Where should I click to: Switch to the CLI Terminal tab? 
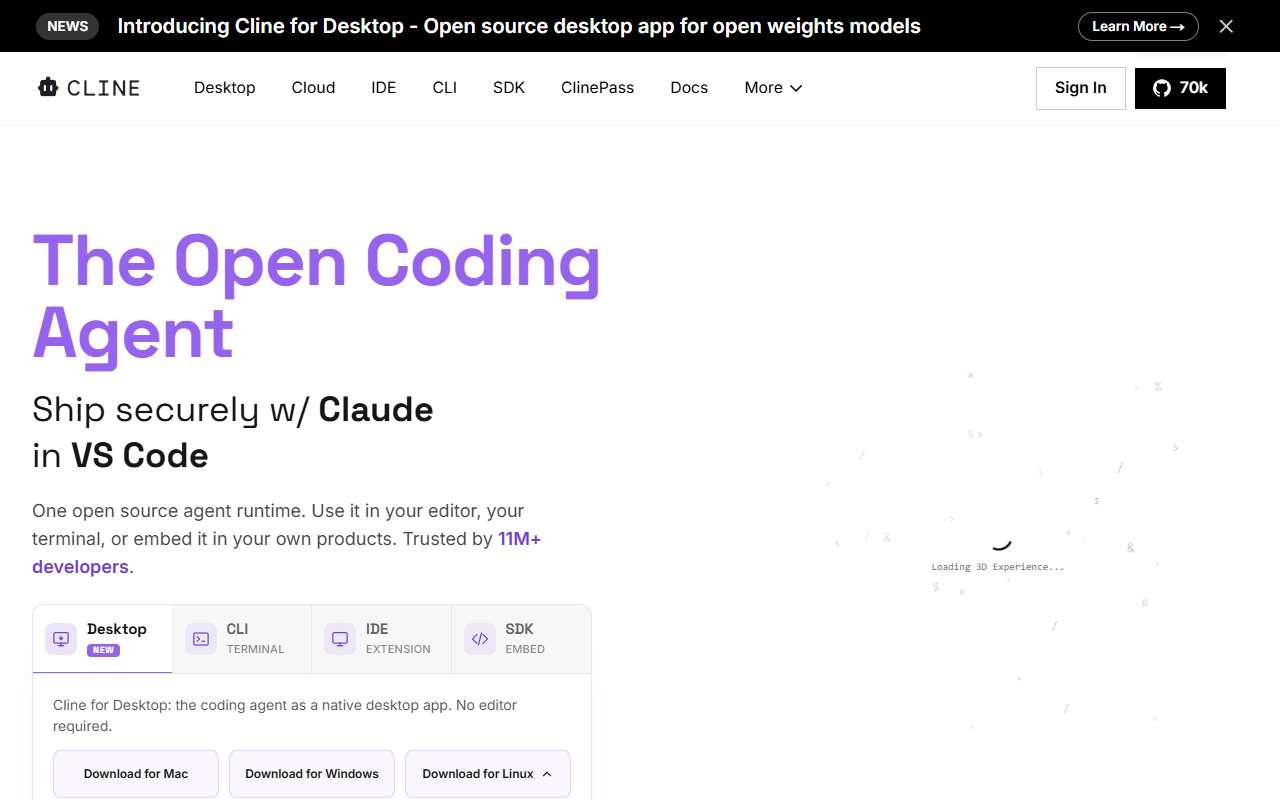[242, 639]
